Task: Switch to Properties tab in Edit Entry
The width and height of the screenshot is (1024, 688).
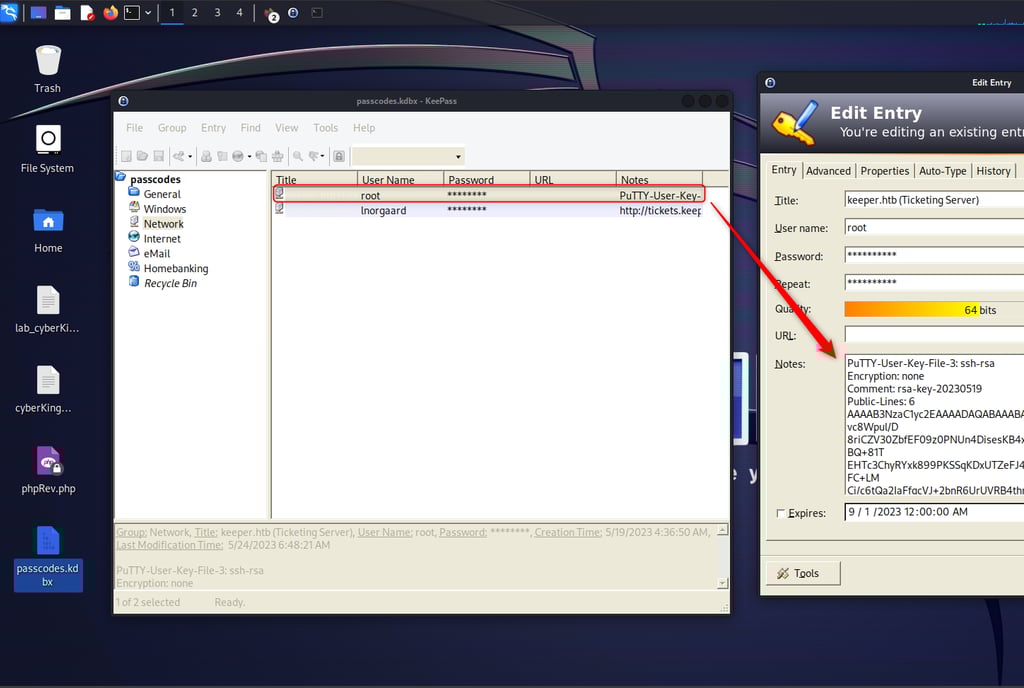Action: pyautogui.click(x=884, y=171)
